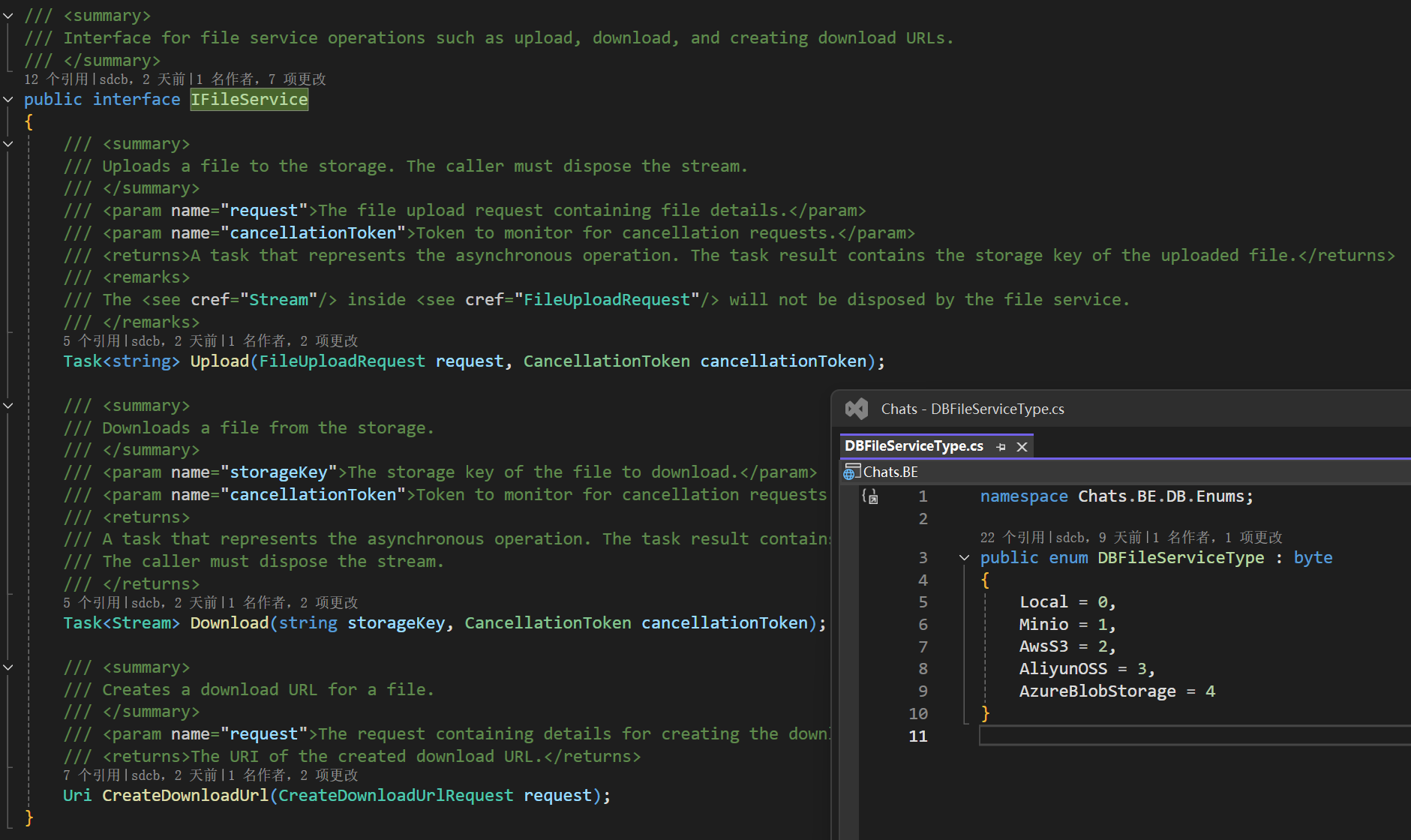Pin the DBFileServiceType.cs tab
1411x840 pixels.
pyautogui.click(x=1001, y=447)
